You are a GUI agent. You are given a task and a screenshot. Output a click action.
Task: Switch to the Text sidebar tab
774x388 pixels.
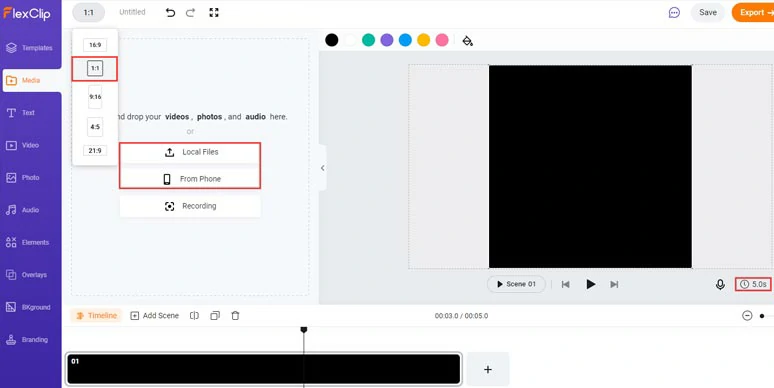click(x=31, y=113)
